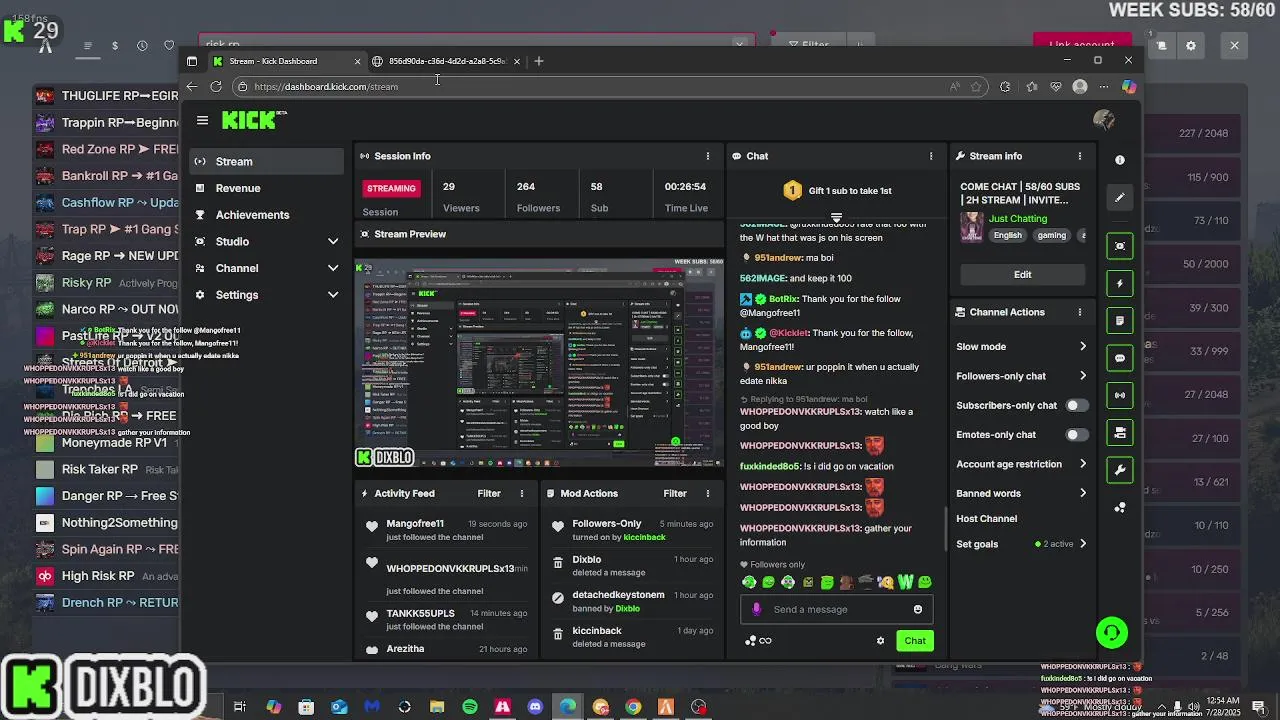The image size is (1280, 720).
Task: Open Slow mode options arrow
Action: coord(1083,347)
